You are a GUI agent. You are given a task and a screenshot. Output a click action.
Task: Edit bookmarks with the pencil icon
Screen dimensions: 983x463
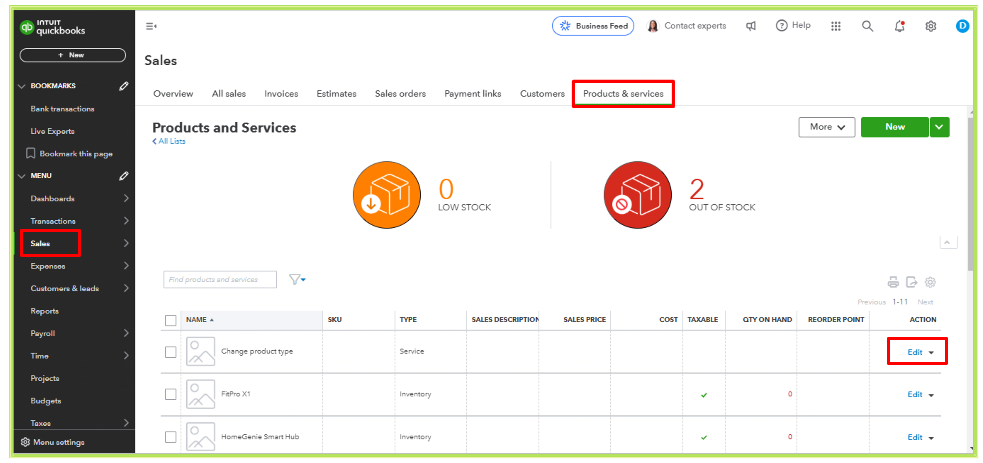click(x=124, y=86)
